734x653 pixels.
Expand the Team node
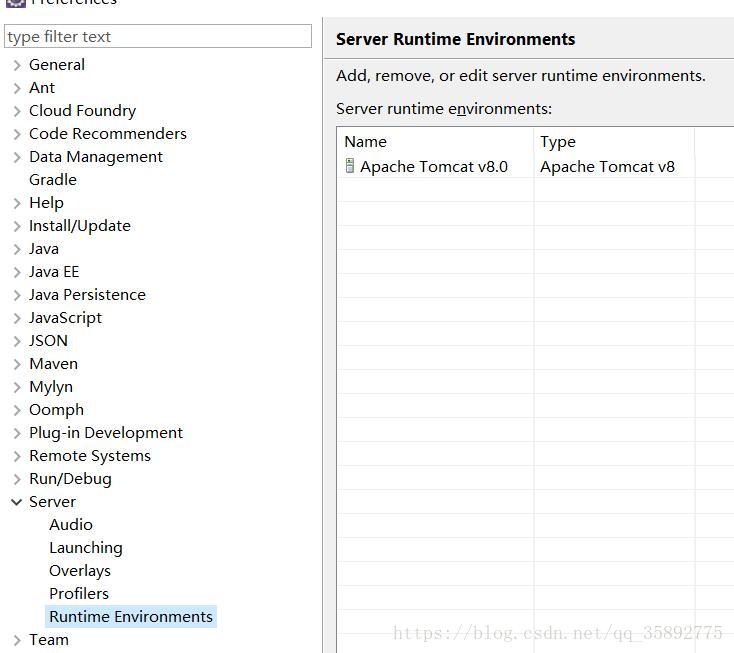[x=17, y=640]
